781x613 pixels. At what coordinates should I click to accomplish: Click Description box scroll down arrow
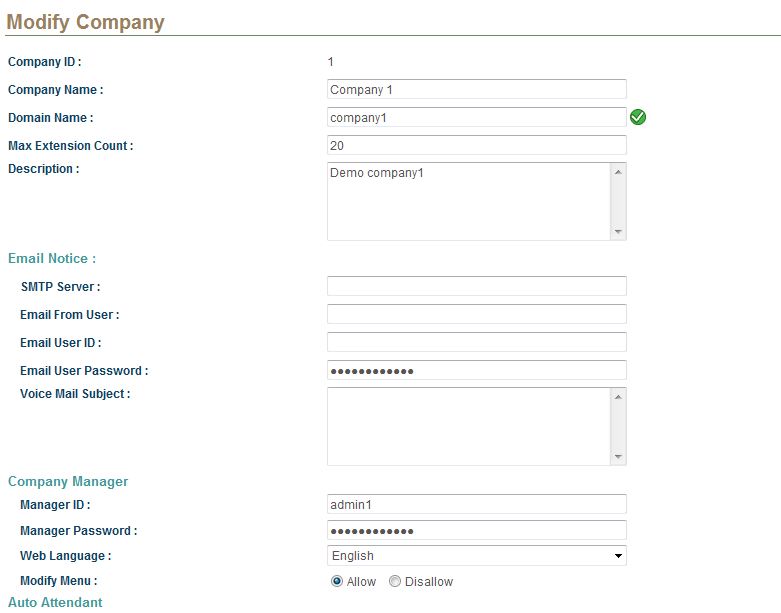tap(618, 232)
